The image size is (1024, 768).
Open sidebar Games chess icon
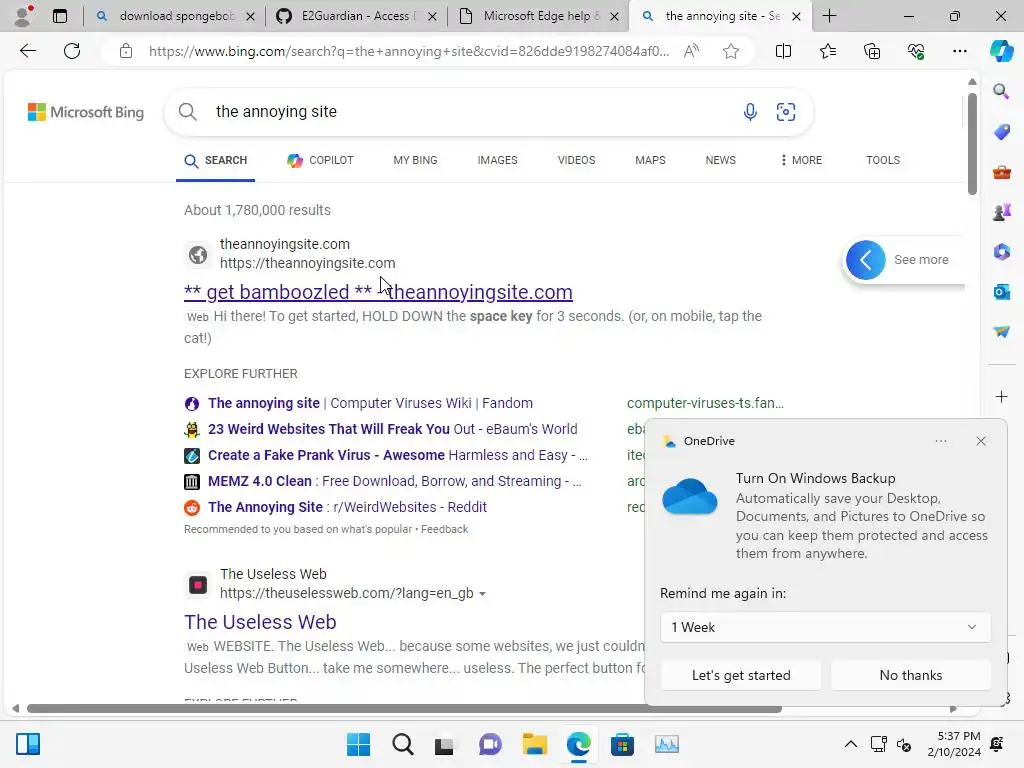[x=1001, y=212]
